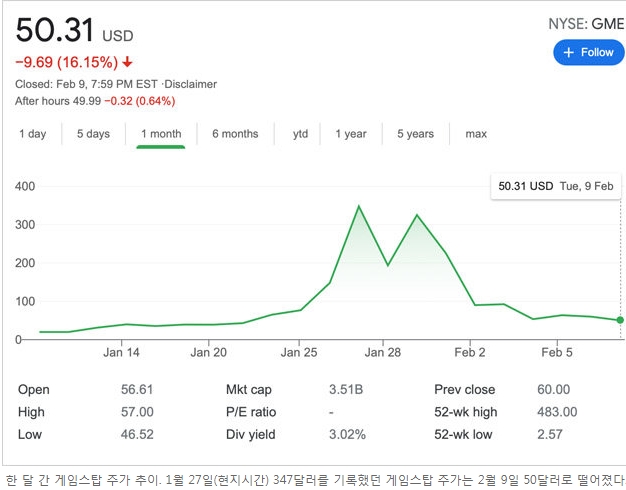Click the Closed: Feb 9, 7:59 PM EST text
626x490 pixels.
(x=86, y=84)
